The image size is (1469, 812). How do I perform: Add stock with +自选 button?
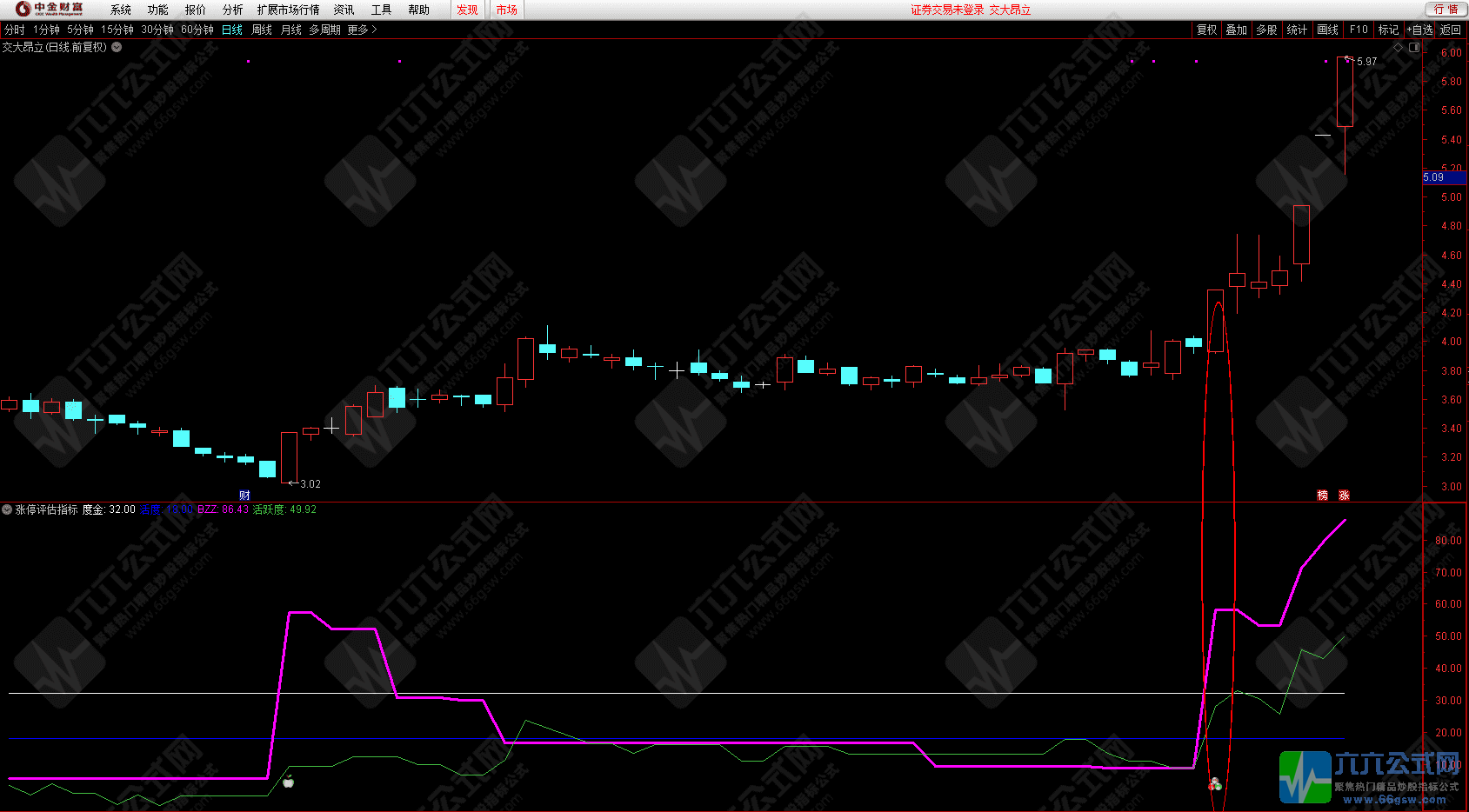coord(1419,30)
